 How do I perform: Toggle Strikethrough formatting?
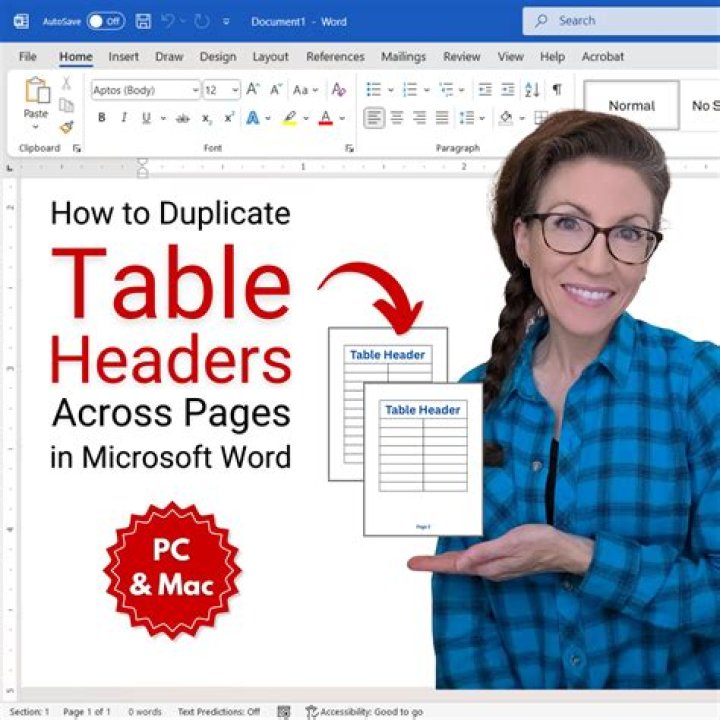182,119
